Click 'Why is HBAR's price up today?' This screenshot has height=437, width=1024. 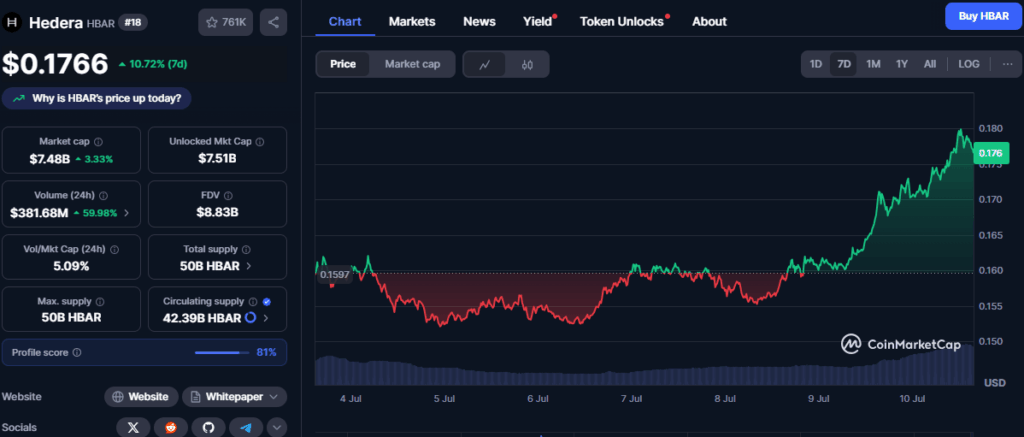click(97, 99)
